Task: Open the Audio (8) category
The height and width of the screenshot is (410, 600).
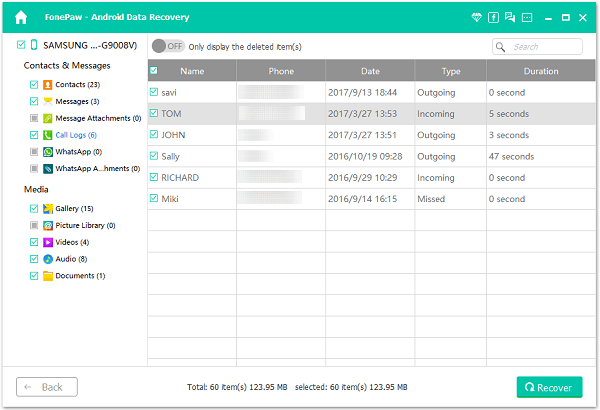Action: point(71,259)
